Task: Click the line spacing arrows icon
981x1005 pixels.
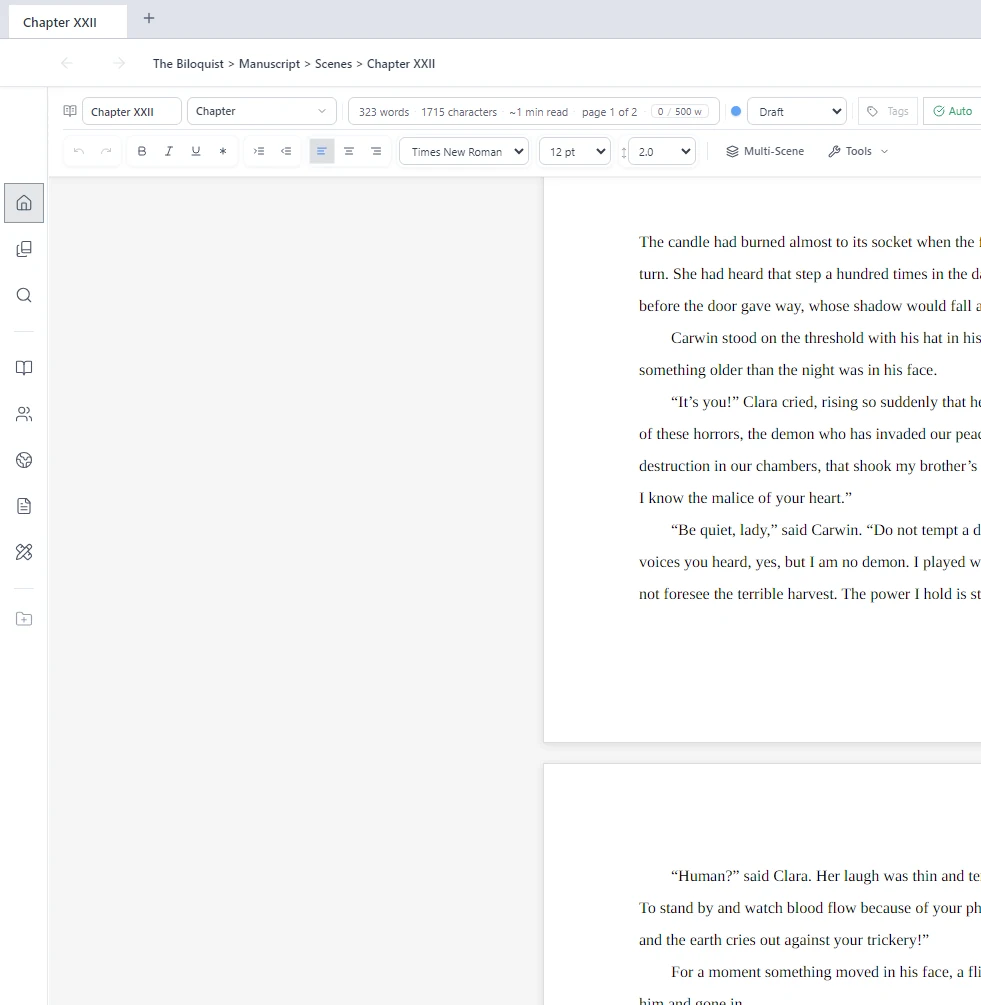Action: pyautogui.click(x=623, y=152)
